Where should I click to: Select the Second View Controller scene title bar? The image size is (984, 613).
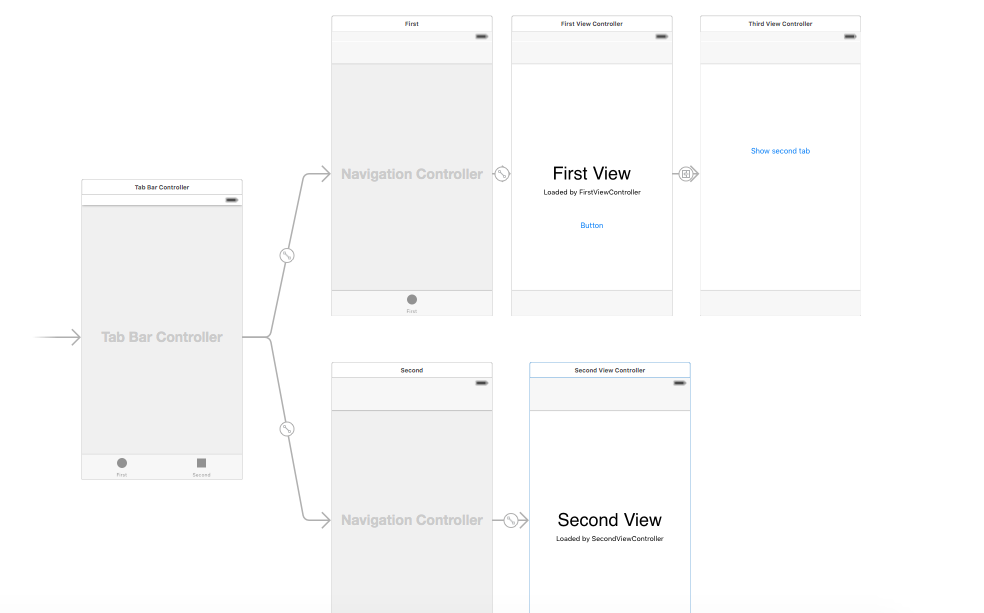click(610, 370)
